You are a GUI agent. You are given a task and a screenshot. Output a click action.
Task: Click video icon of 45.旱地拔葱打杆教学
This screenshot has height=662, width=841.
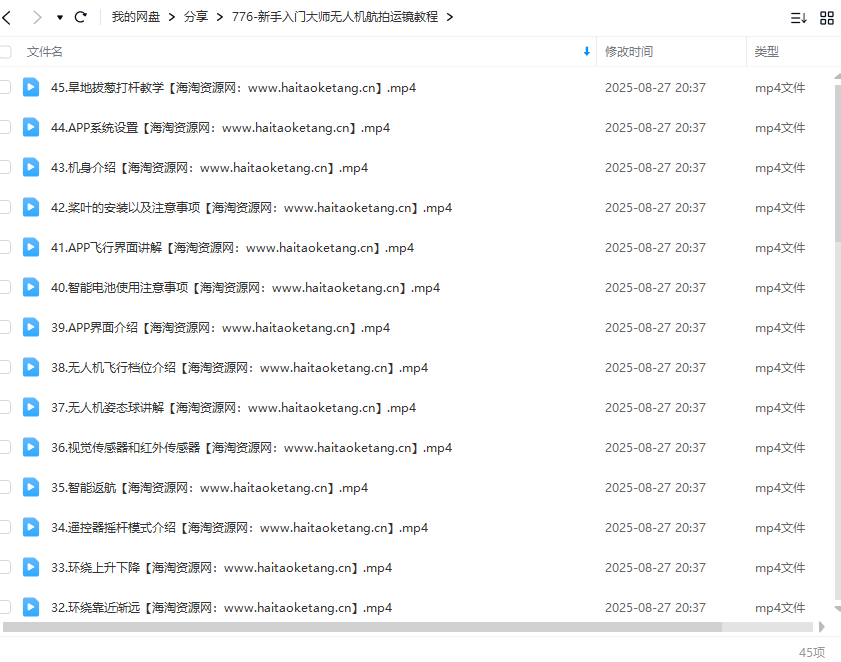click(31, 87)
